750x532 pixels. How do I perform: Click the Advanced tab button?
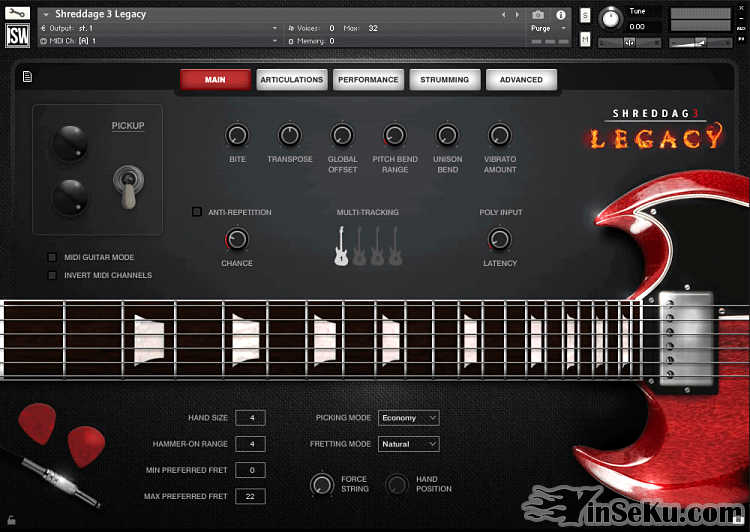(x=521, y=80)
